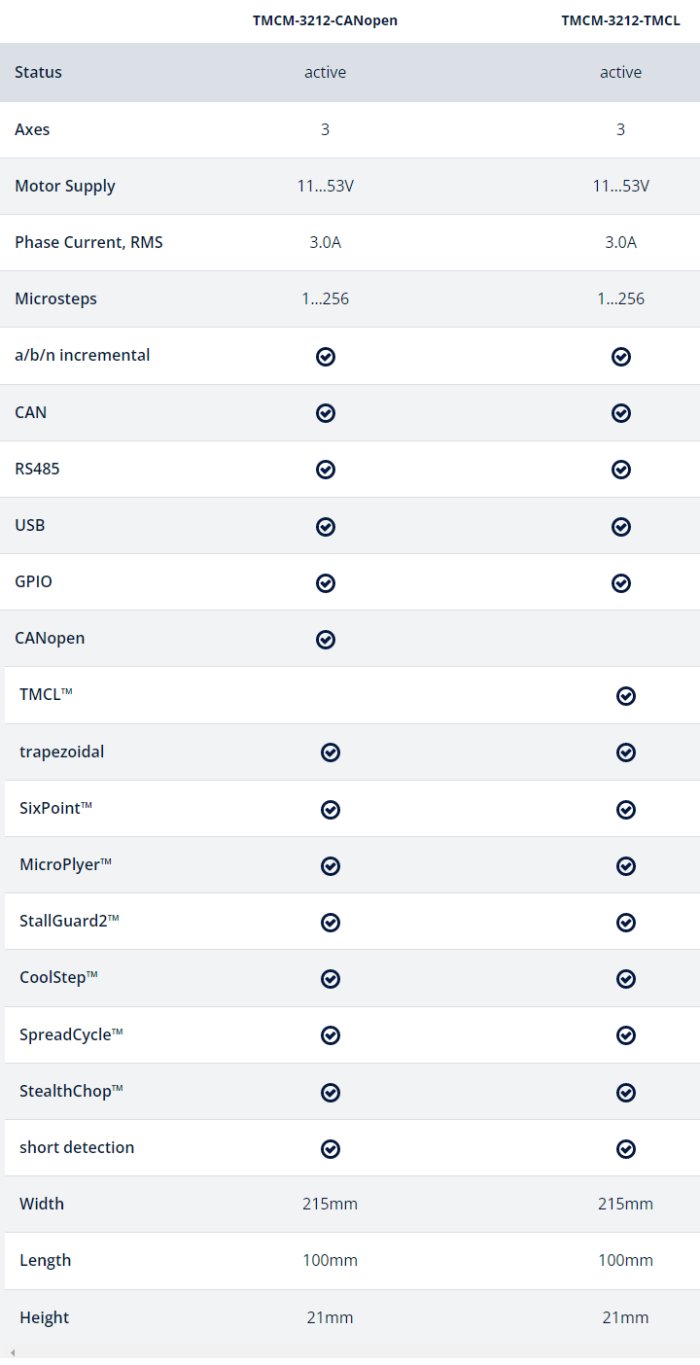Click short detection checkmark in TMCL column
Image resolution: width=700 pixels, height=1365 pixels.
626,1148
